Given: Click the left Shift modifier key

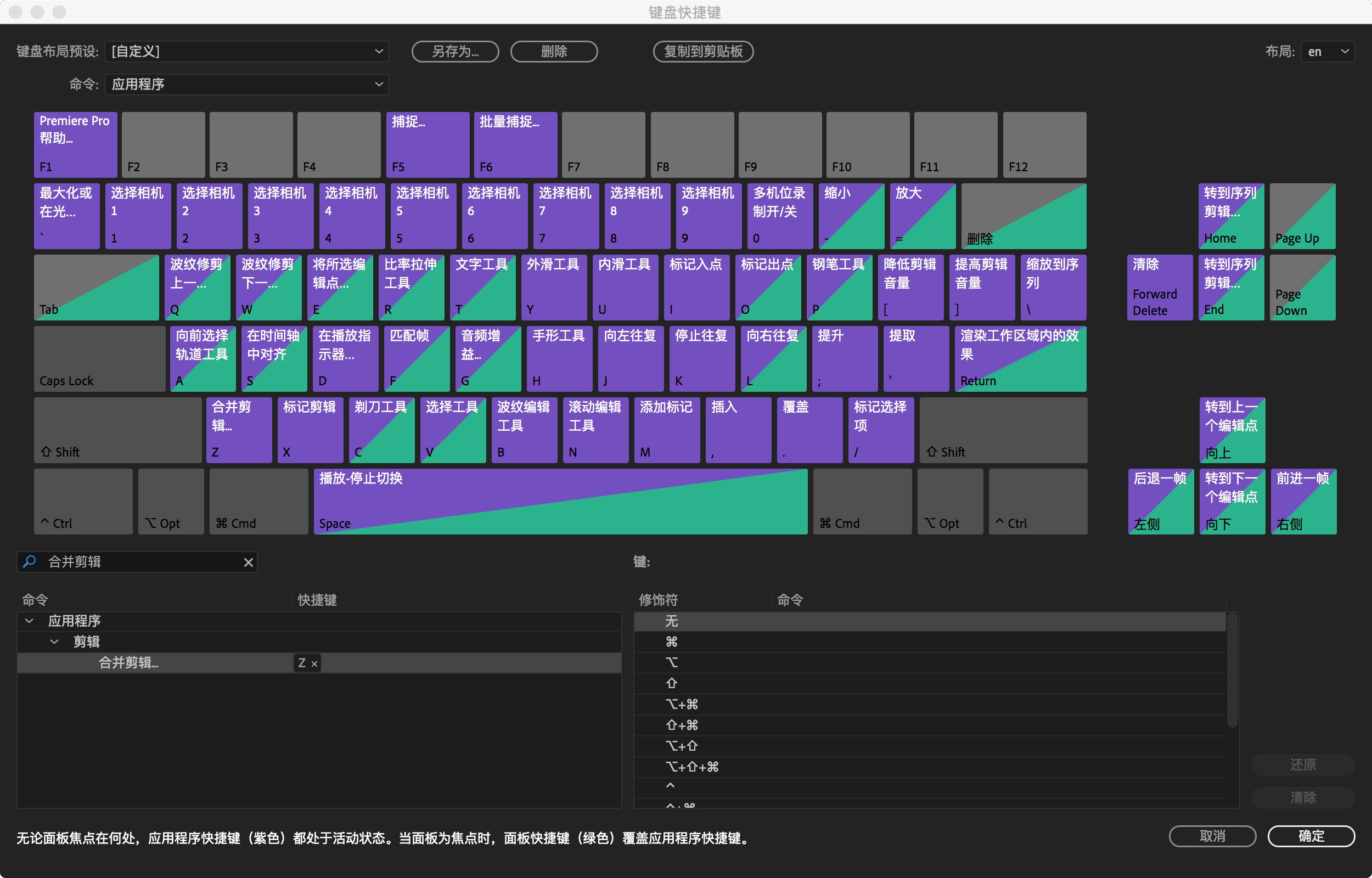Looking at the screenshot, I should click(117, 430).
